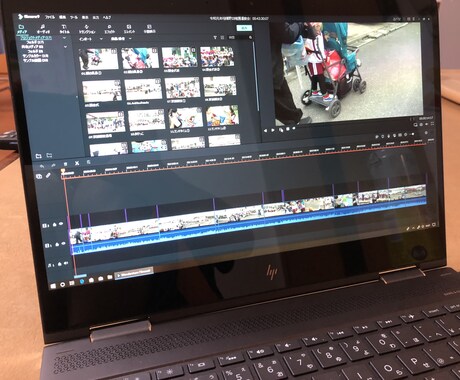Open the Audio tab with music note
460x380 pixels.
43,29
